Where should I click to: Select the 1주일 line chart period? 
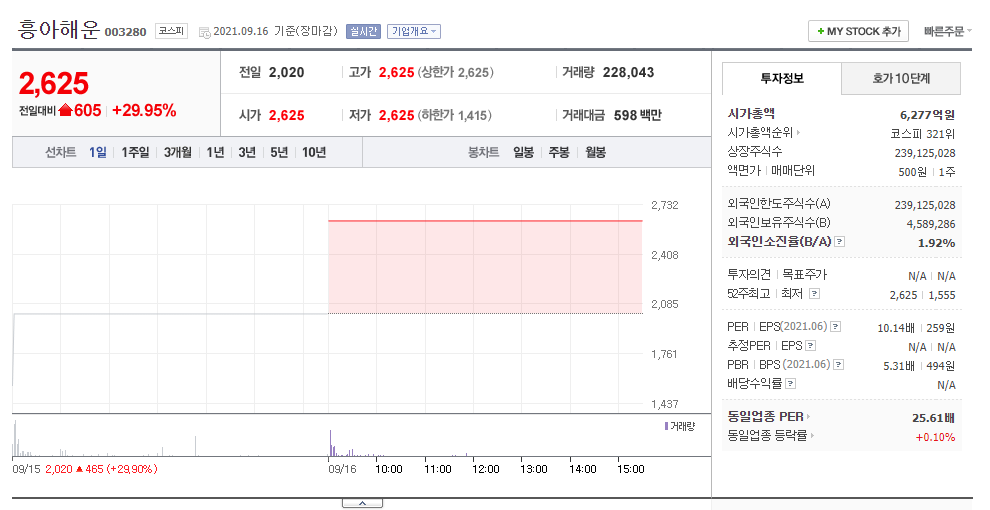135,152
